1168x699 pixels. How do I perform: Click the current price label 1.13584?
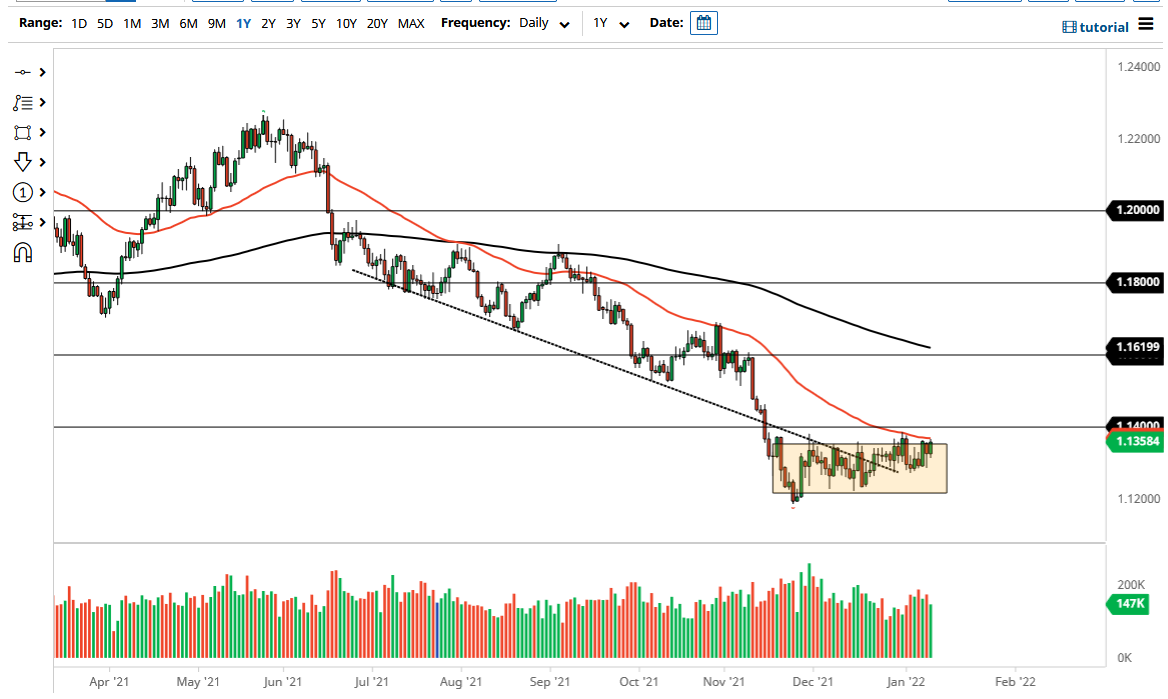1138,442
